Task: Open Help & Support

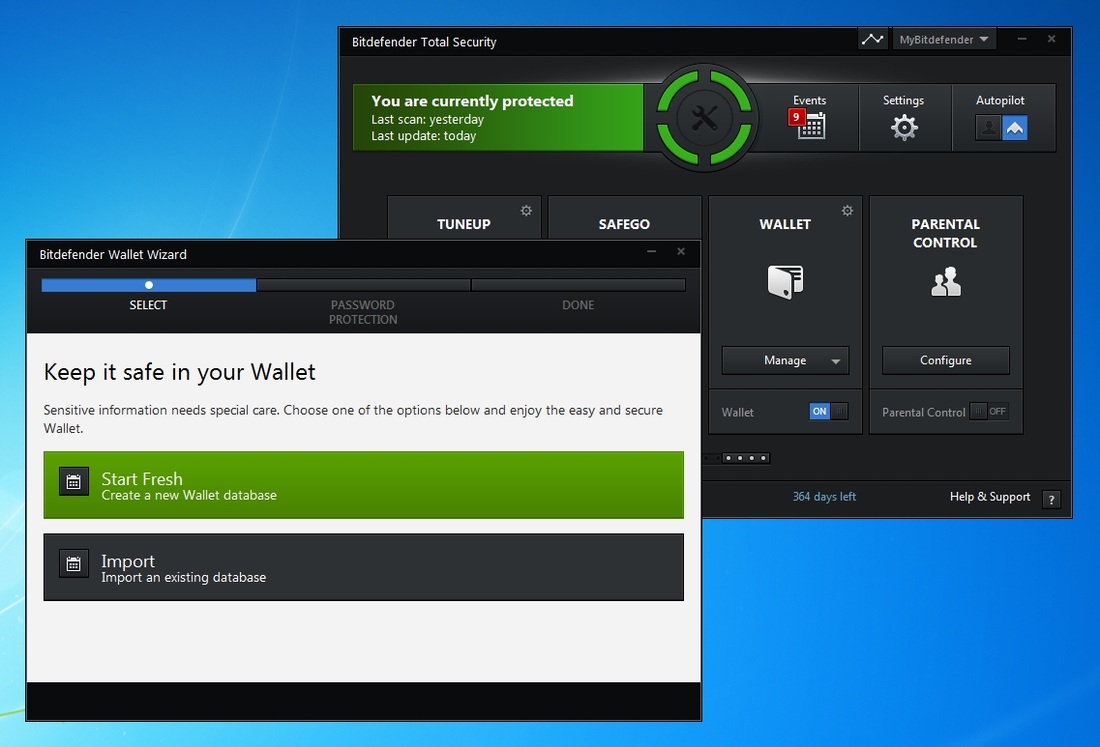Action: click(990, 497)
